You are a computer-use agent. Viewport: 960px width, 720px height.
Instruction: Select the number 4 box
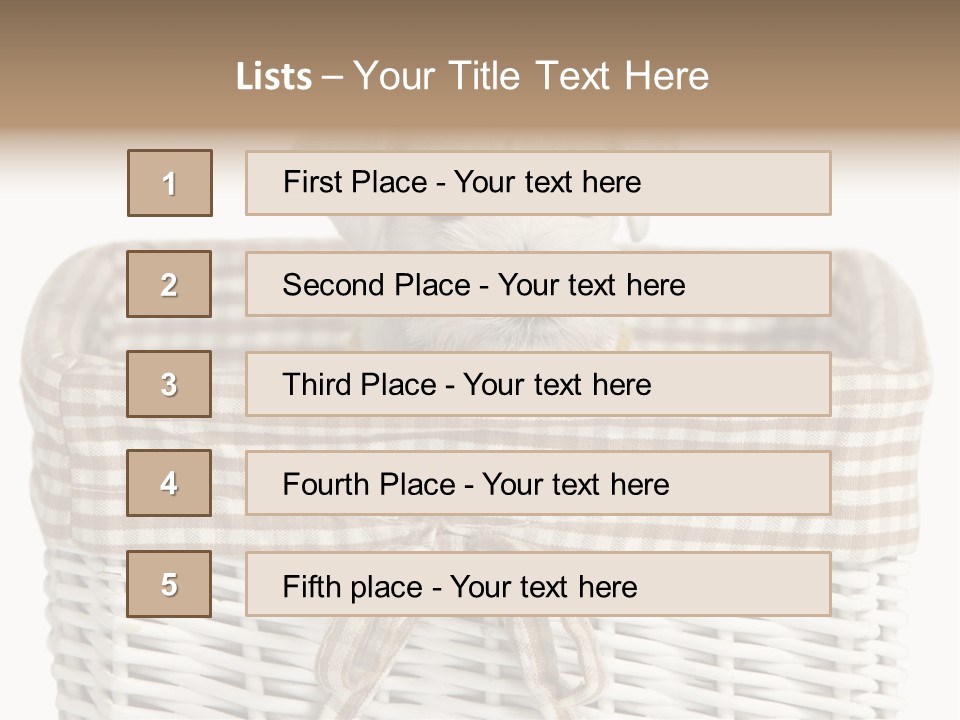click(169, 483)
